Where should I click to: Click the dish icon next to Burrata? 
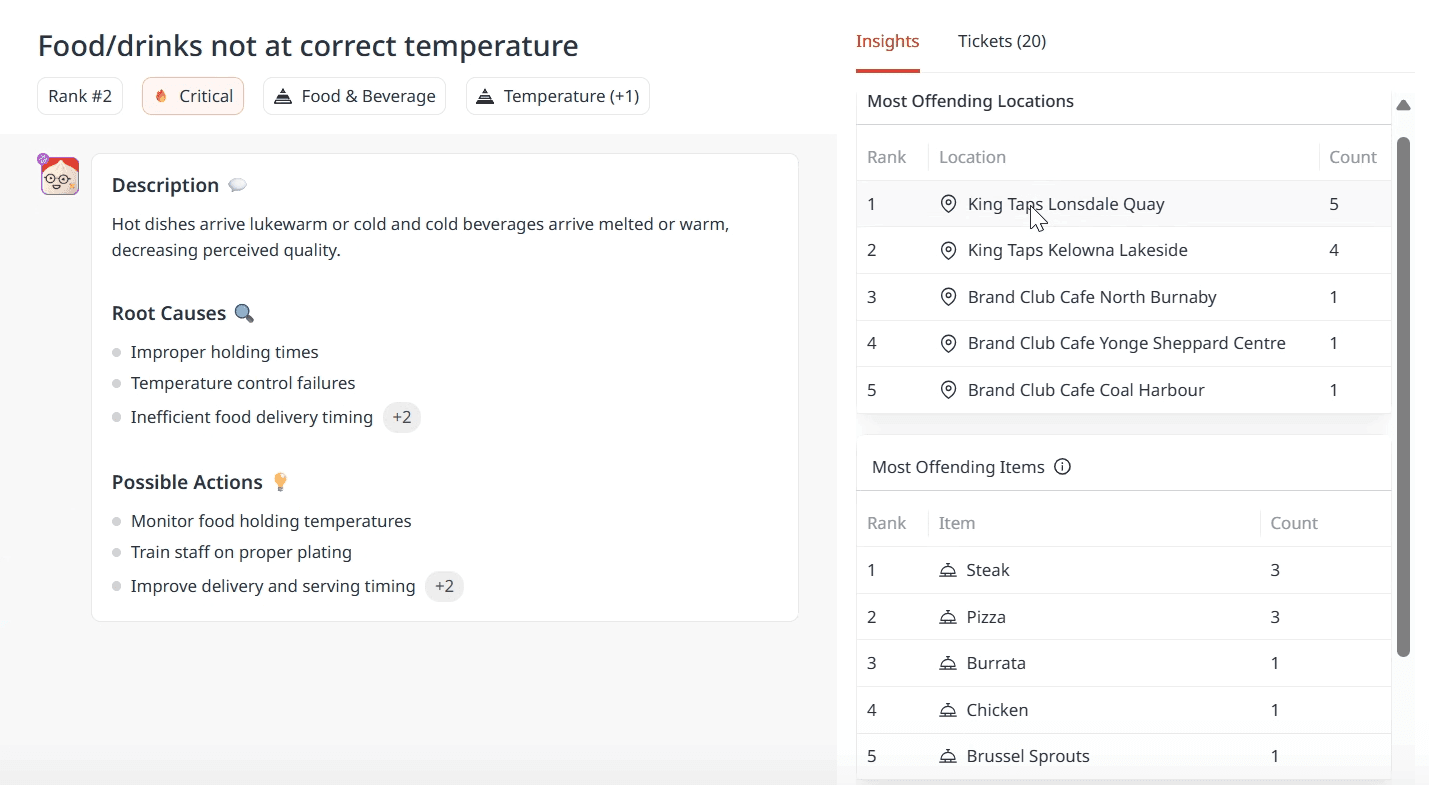pos(948,663)
